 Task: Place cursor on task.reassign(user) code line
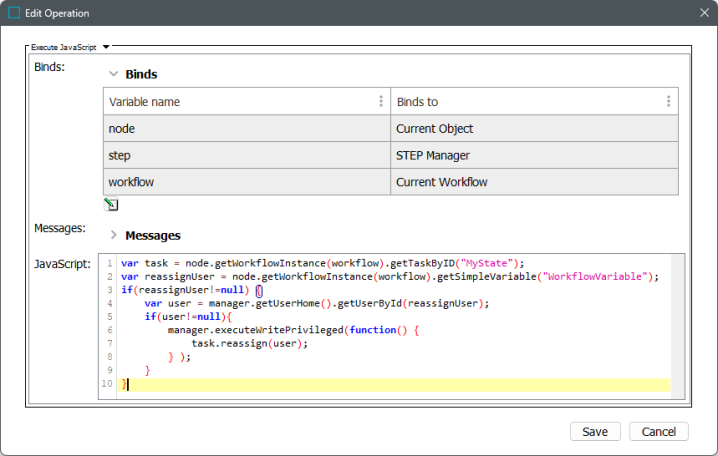249,342
